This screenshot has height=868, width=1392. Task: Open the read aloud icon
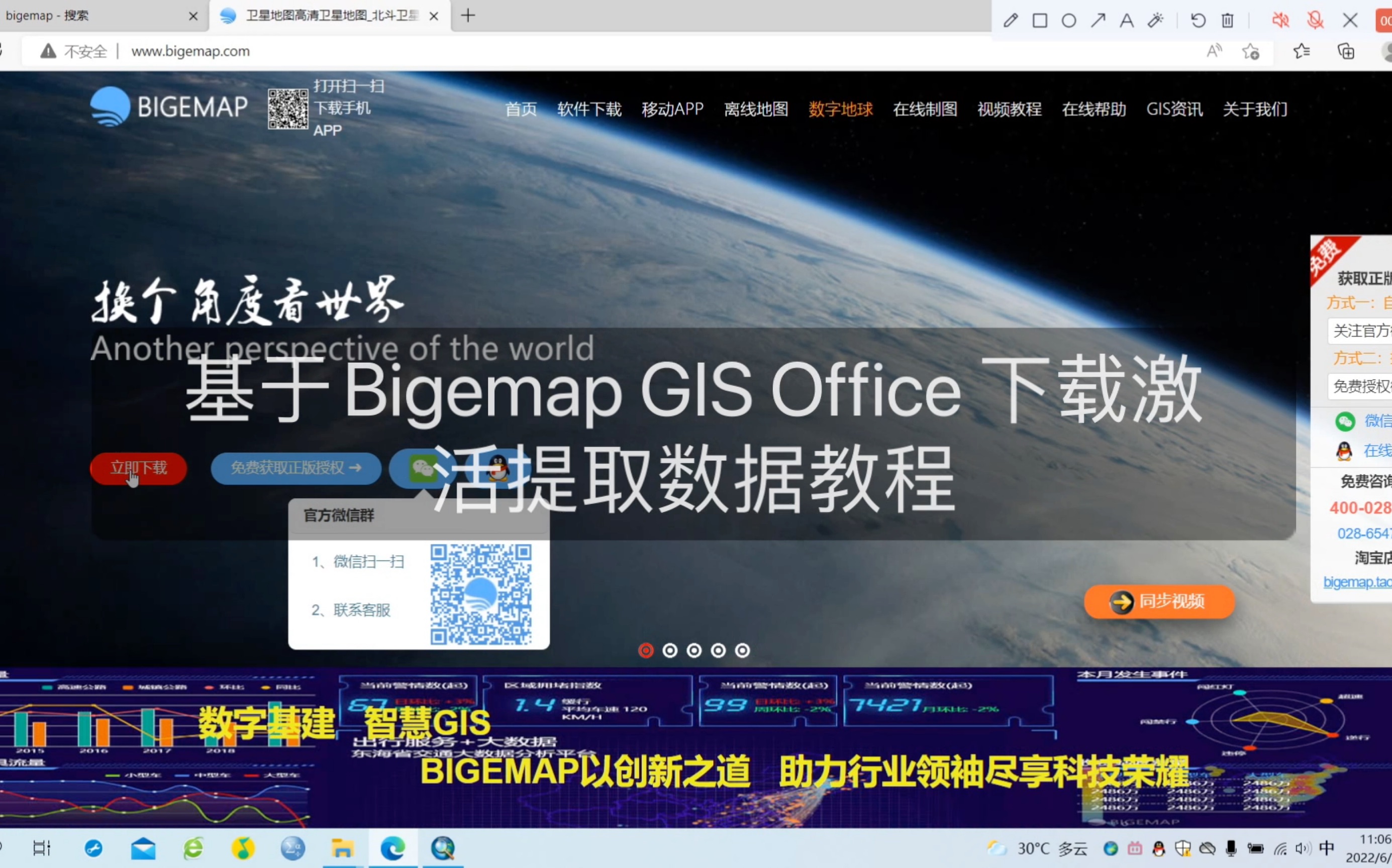coord(1214,51)
